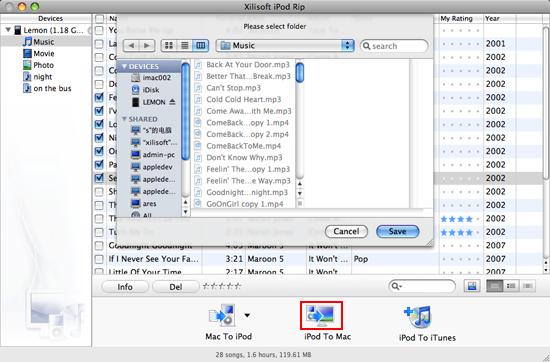Switch folder dialog to column view
550x362 pixels.
click(201, 45)
